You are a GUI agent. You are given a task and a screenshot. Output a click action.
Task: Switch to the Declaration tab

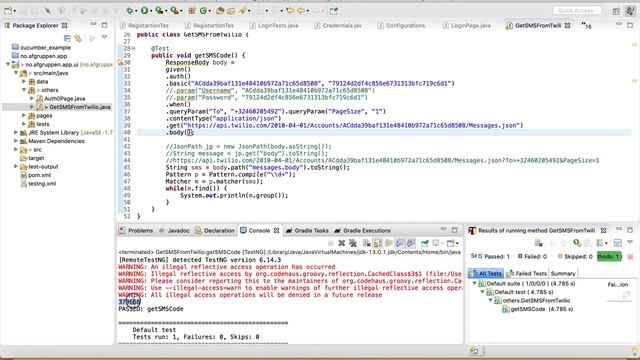coord(214,231)
